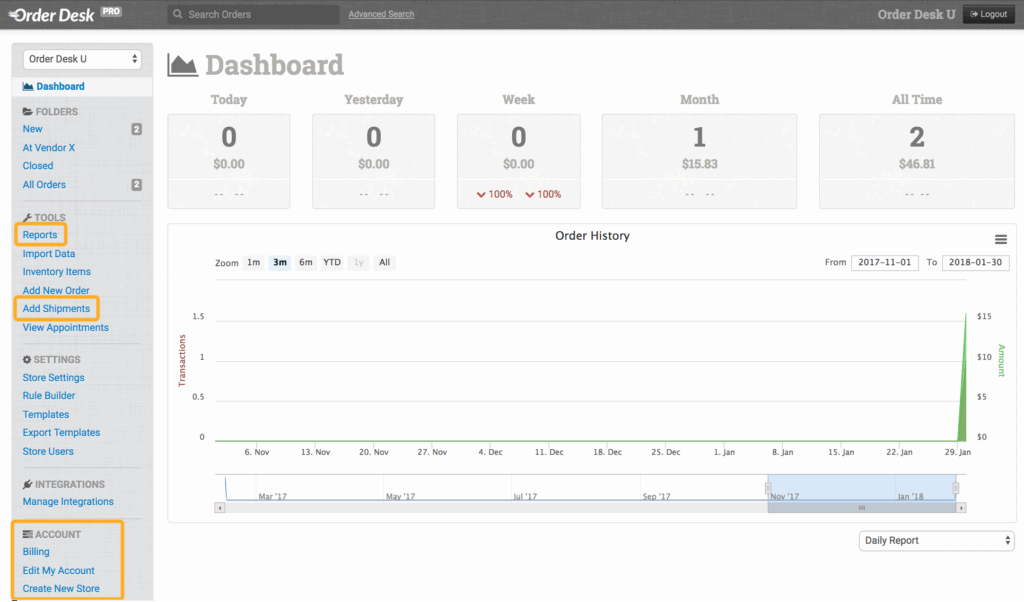Switch zoom to All

pyautogui.click(x=384, y=263)
